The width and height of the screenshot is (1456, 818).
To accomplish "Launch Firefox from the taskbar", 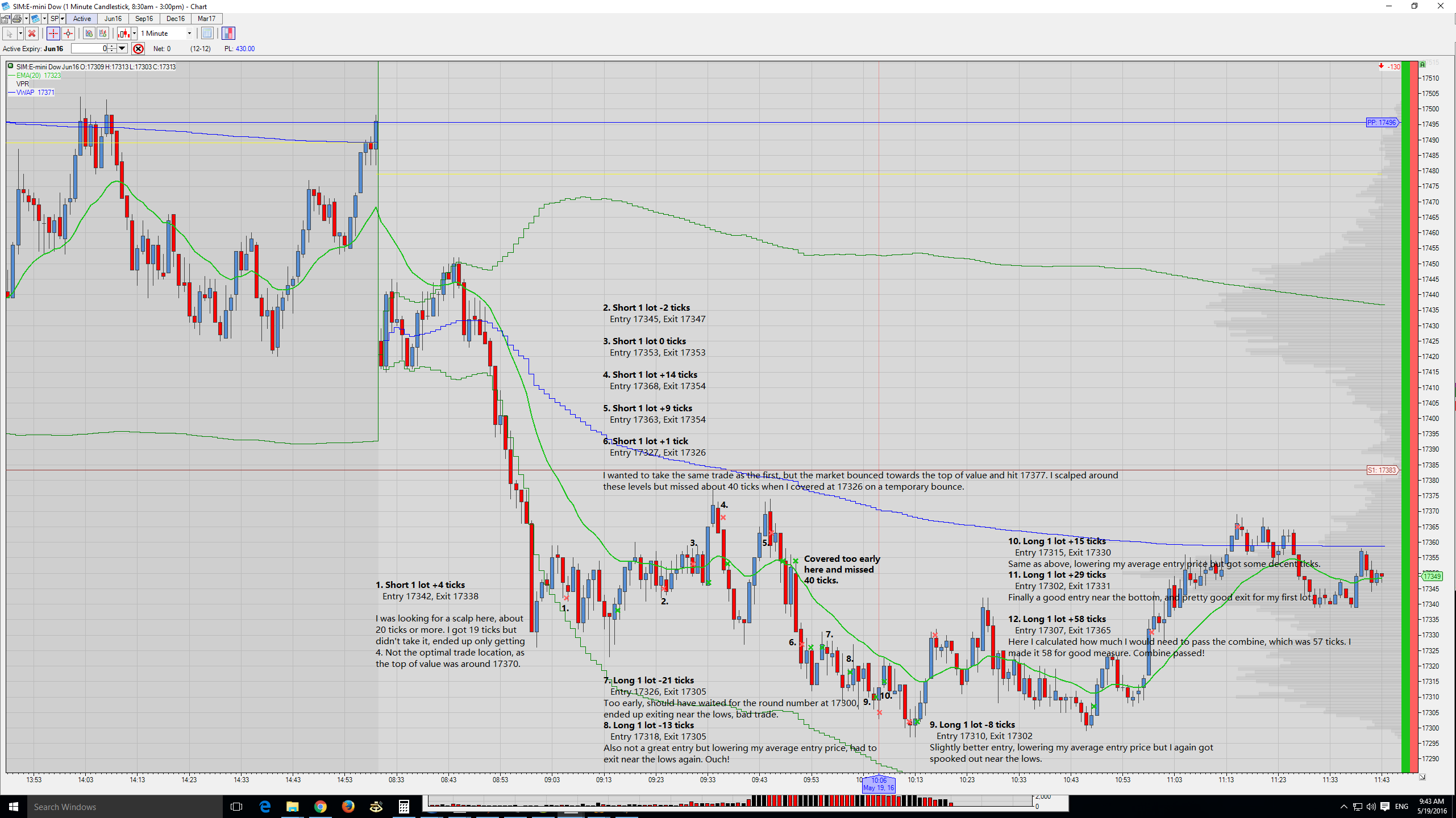I will click(348, 807).
